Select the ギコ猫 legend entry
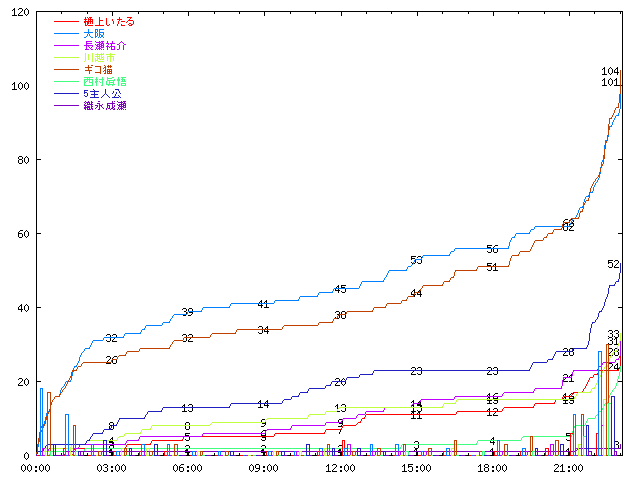This screenshot has height=480, width=640. point(98,70)
